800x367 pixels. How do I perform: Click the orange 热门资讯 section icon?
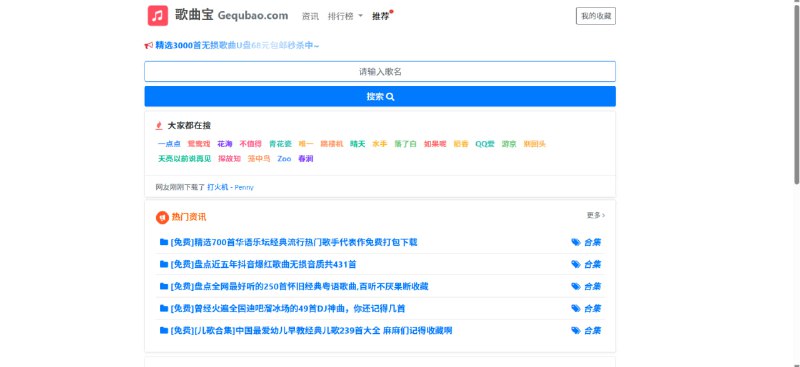[x=162, y=217]
